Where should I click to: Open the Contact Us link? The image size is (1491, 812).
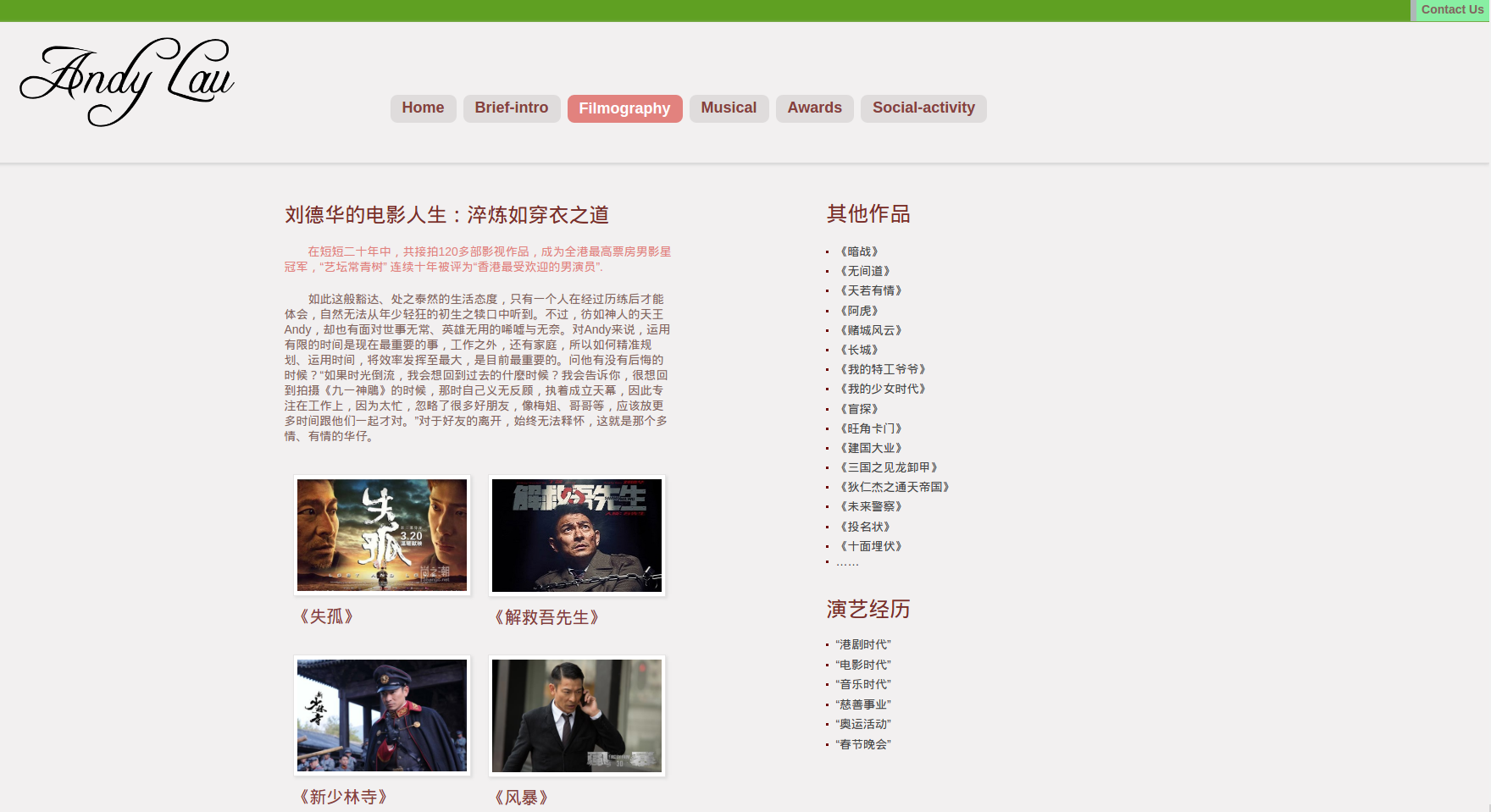tap(1452, 10)
